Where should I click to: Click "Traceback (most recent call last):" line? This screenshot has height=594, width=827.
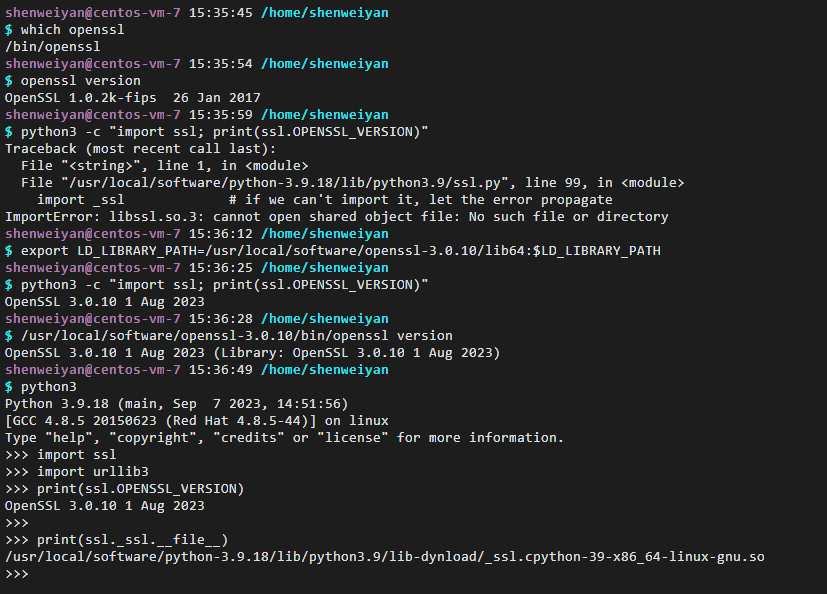coord(140,149)
